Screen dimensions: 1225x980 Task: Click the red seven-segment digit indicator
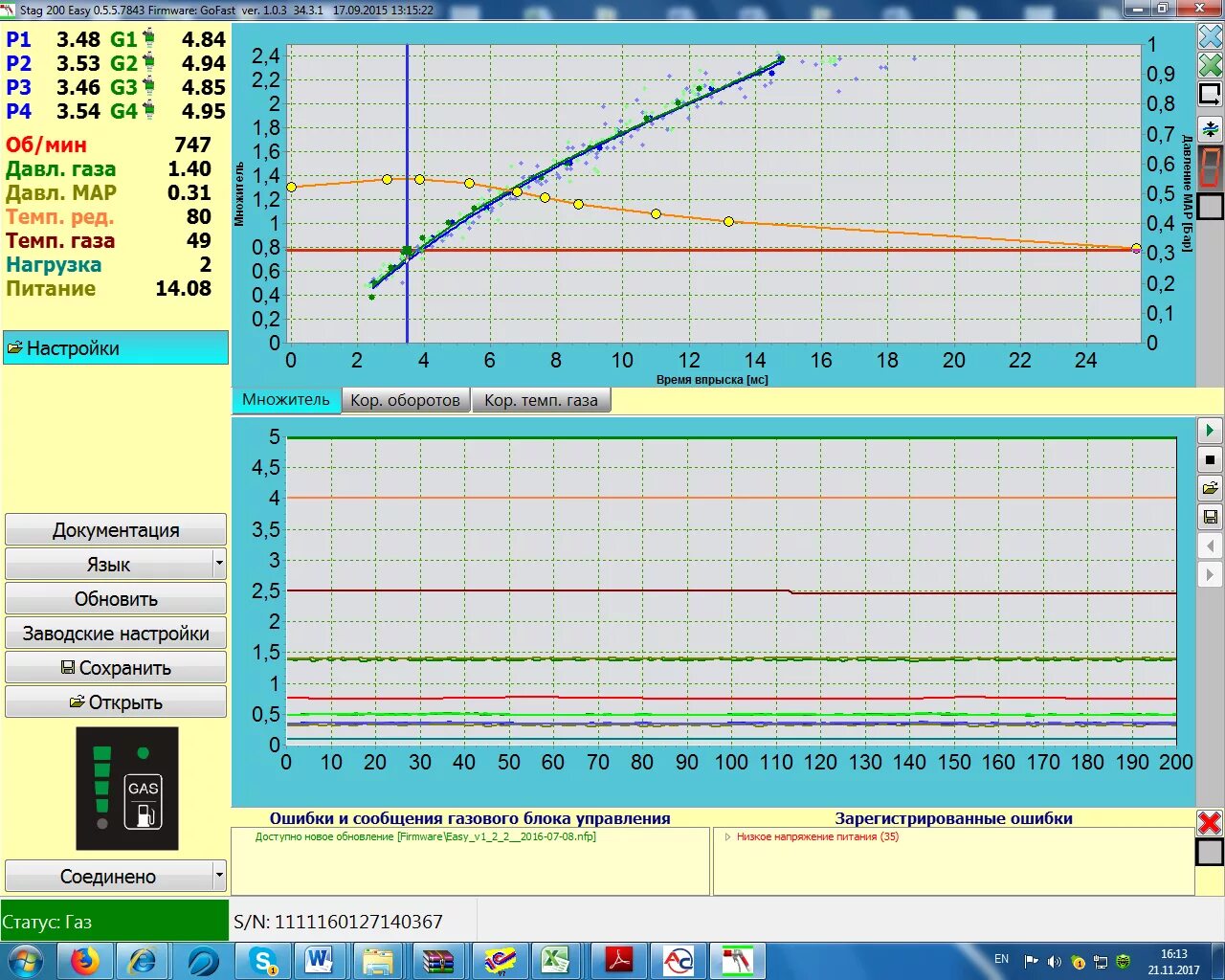coord(1211,167)
